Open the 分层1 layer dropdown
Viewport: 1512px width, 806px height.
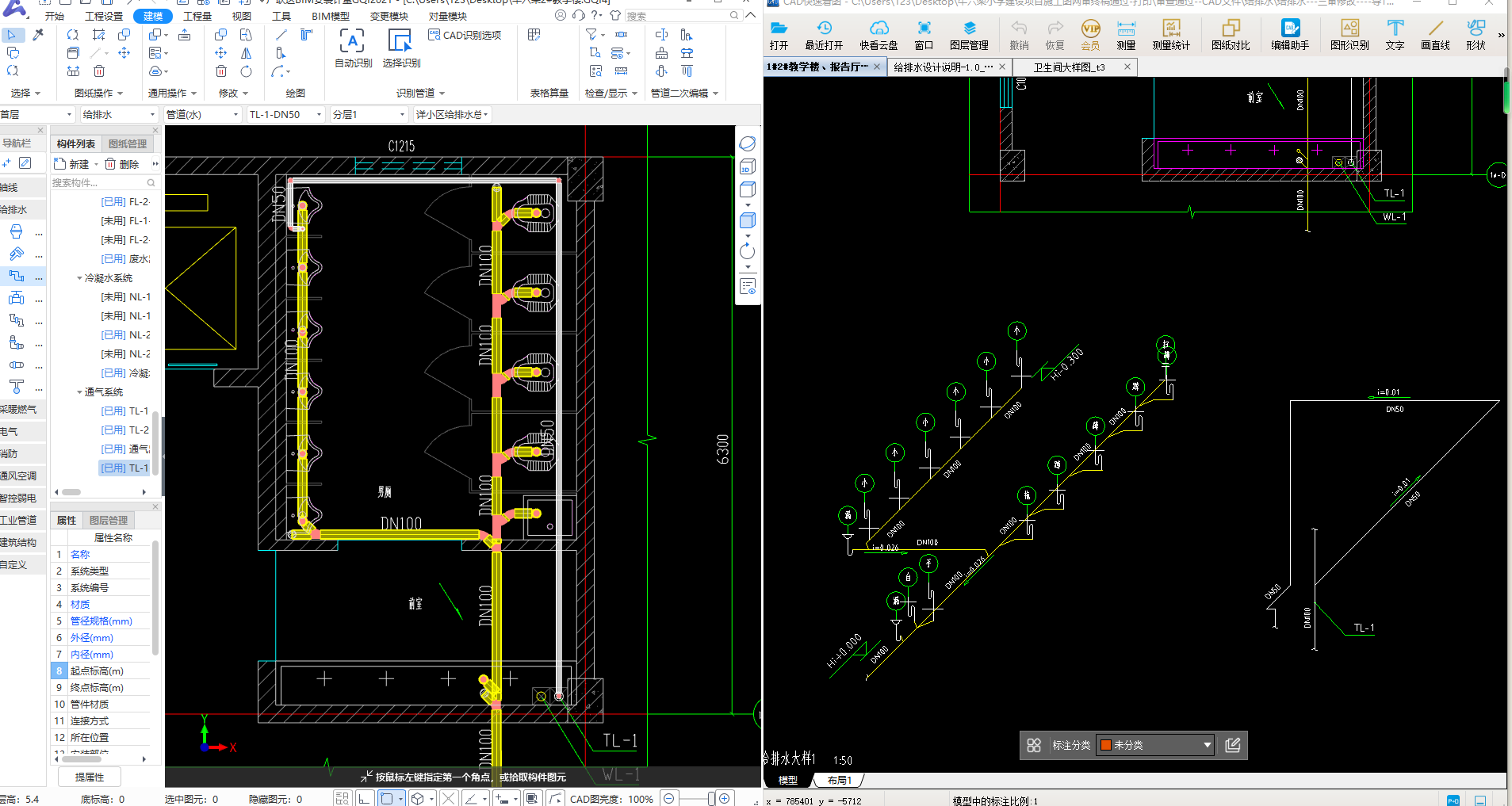(x=369, y=114)
